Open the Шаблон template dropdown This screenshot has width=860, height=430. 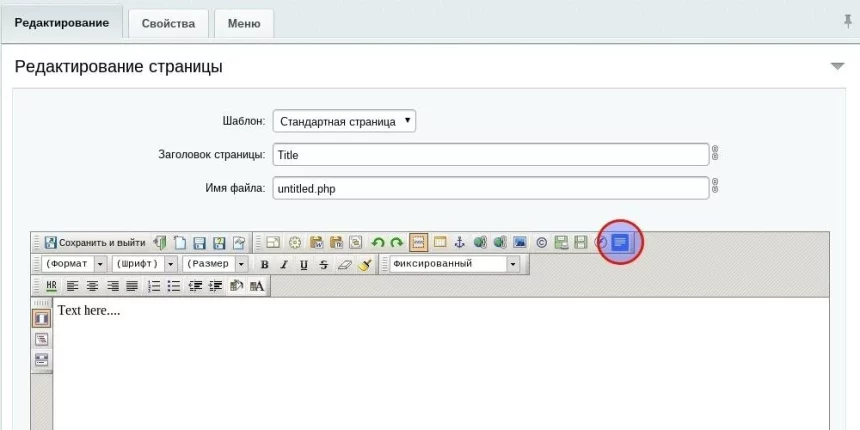click(x=344, y=121)
